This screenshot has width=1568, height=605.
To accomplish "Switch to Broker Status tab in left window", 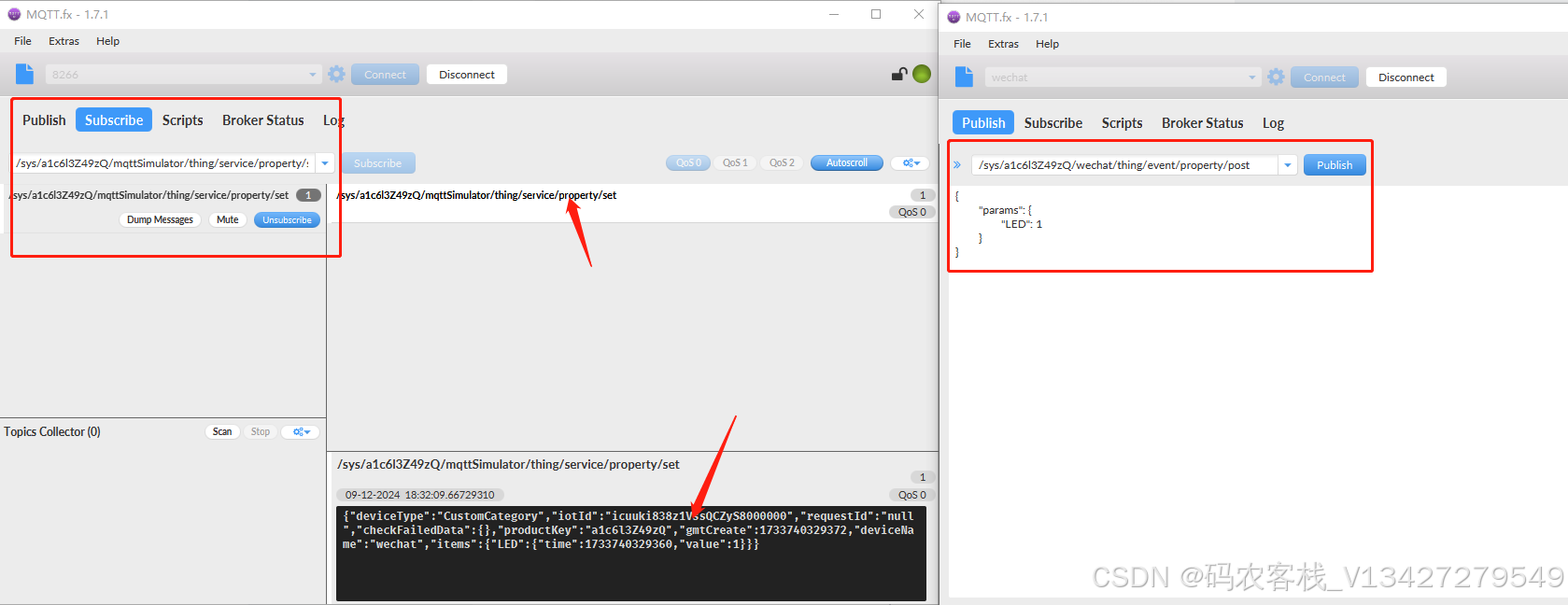I will pyautogui.click(x=263, y=120).
